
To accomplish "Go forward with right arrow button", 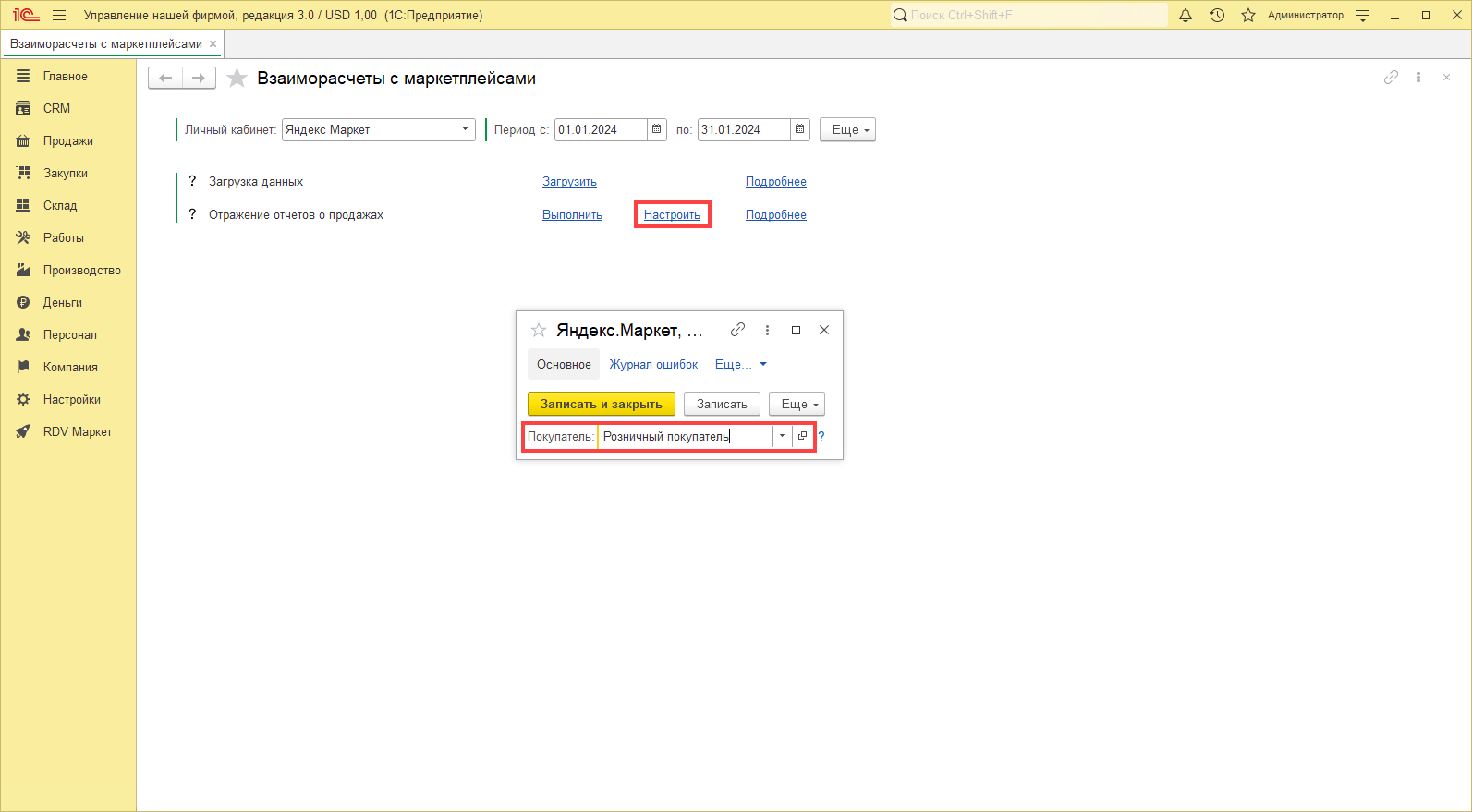I will pos(199,79).
